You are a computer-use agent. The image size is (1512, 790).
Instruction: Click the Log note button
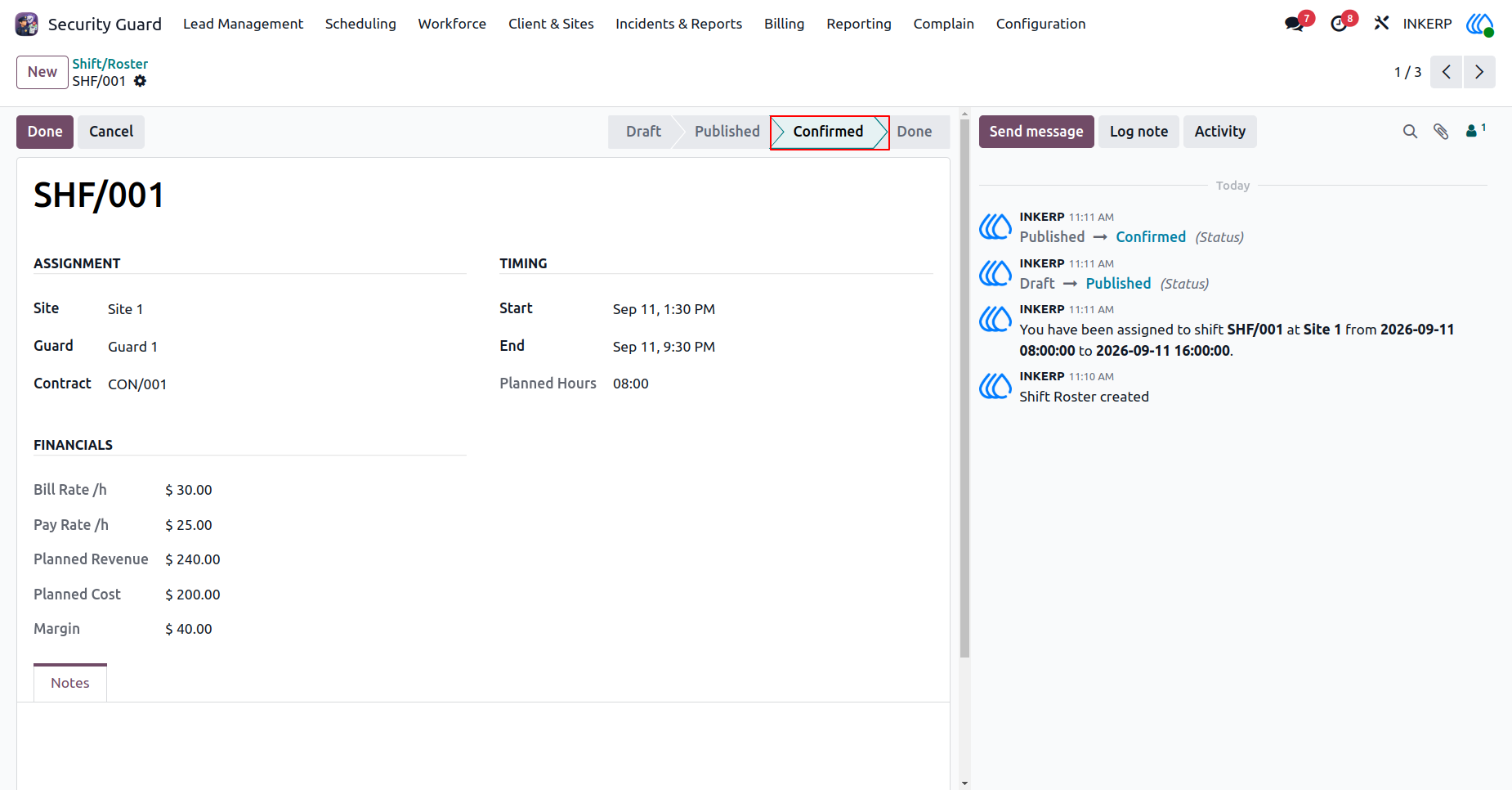coord(1138,132)
